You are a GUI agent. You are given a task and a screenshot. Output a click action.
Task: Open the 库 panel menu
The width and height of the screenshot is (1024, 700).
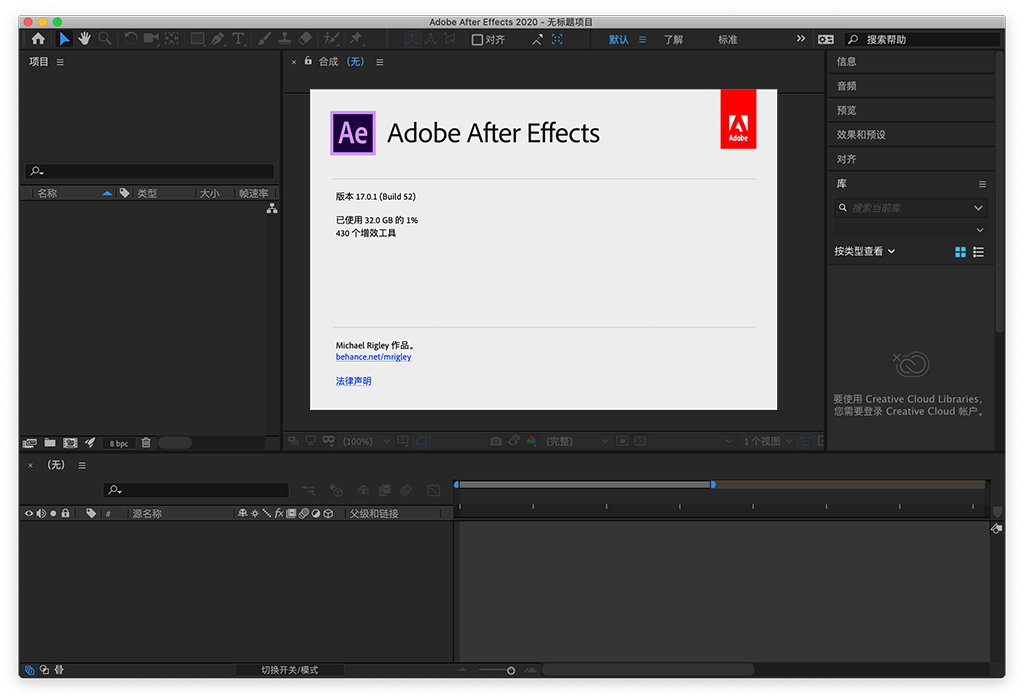point(982,184)
